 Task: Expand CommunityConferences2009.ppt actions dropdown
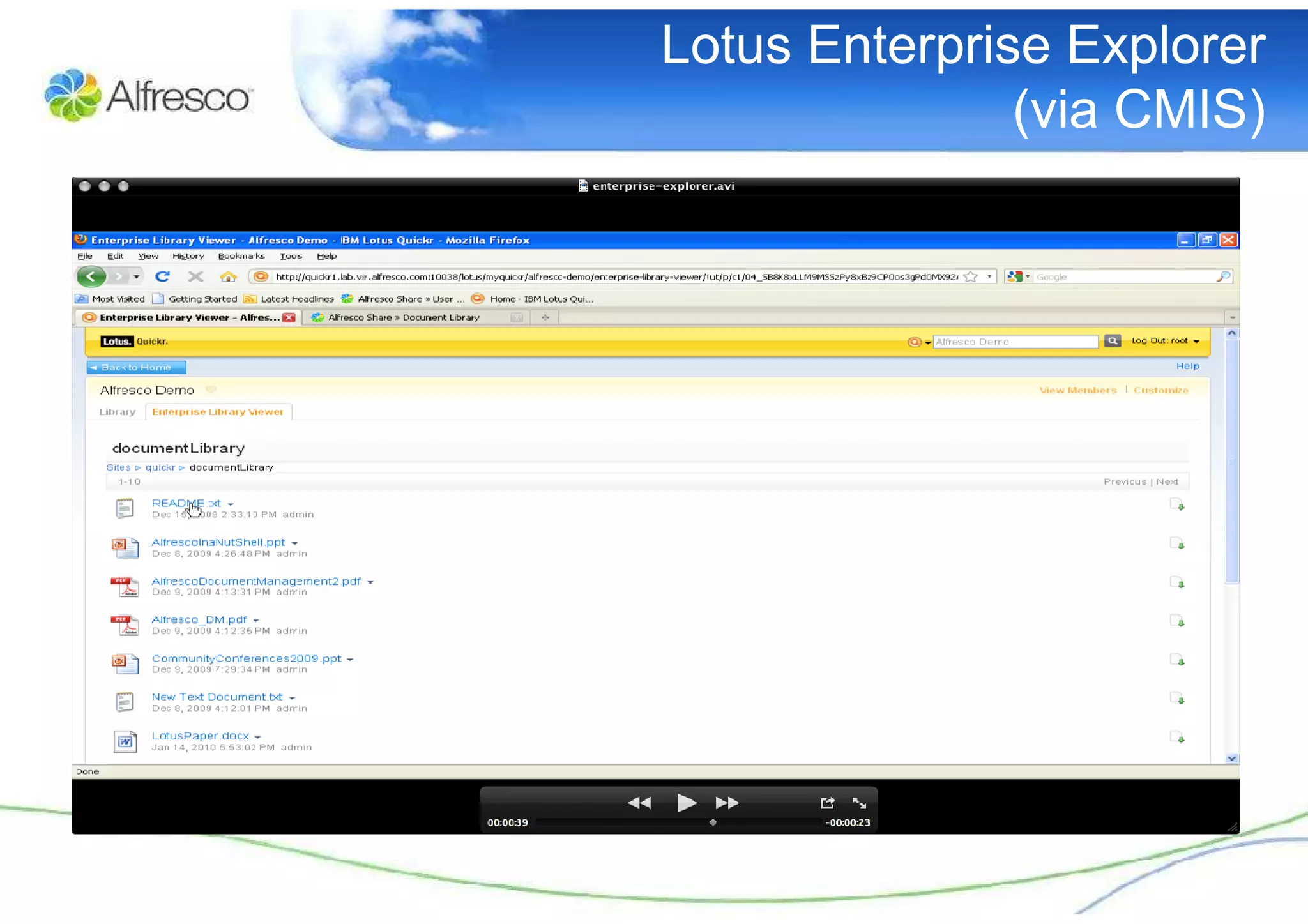tap(350, 660)
